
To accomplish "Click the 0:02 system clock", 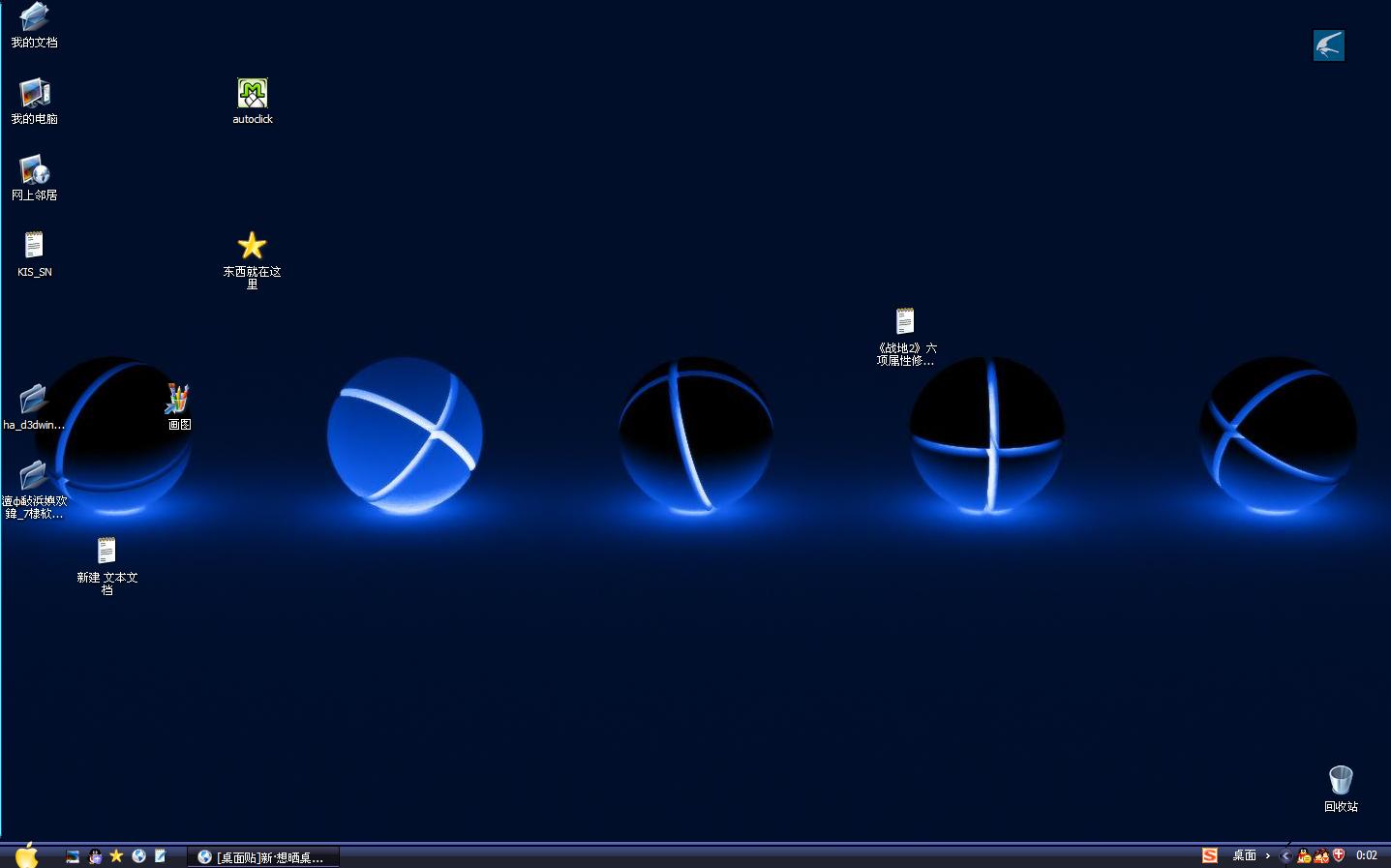I will point(1367,855).
